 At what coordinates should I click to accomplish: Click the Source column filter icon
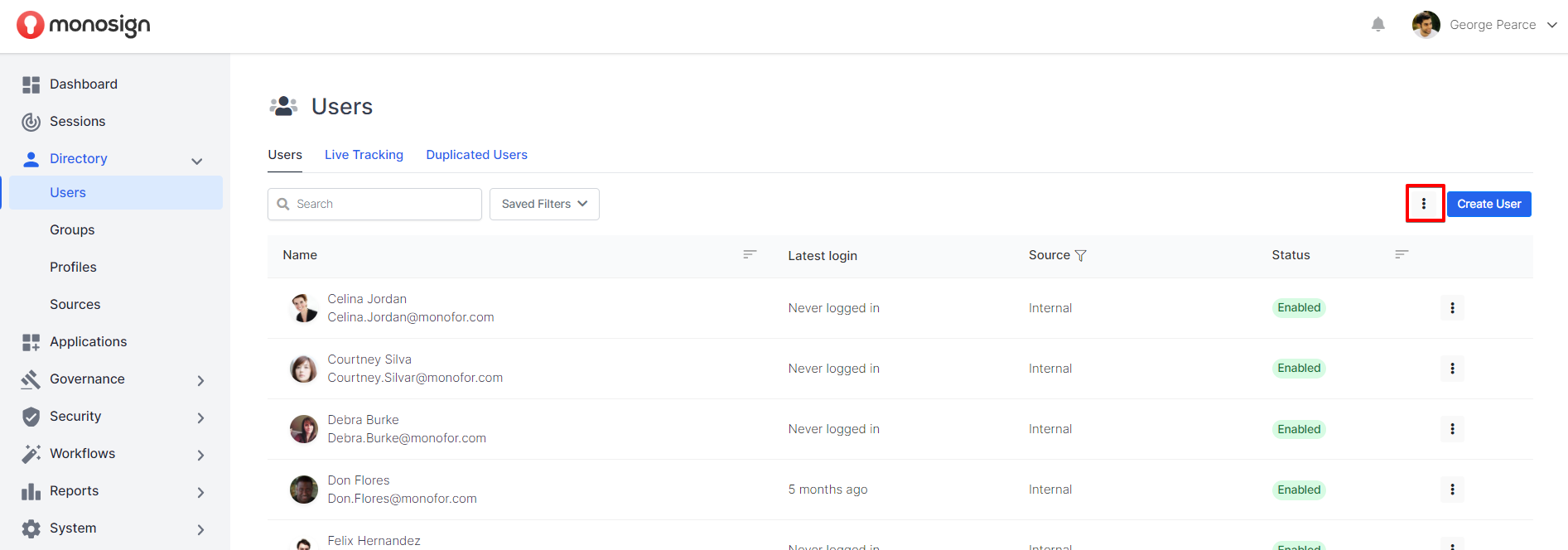1080,256
